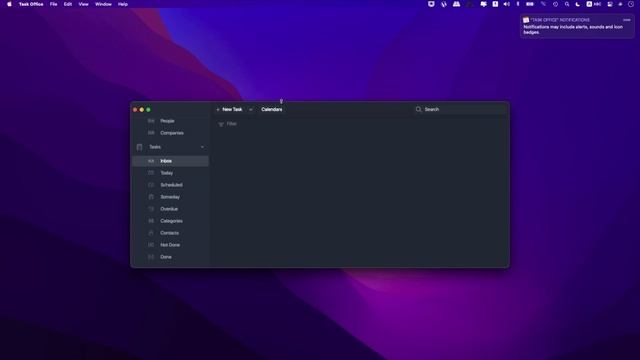Click the Done icon in sidebar
Image resolution: width=640 pixels, height=360 pixels.
pyautogui.click(x=151, y=257)
